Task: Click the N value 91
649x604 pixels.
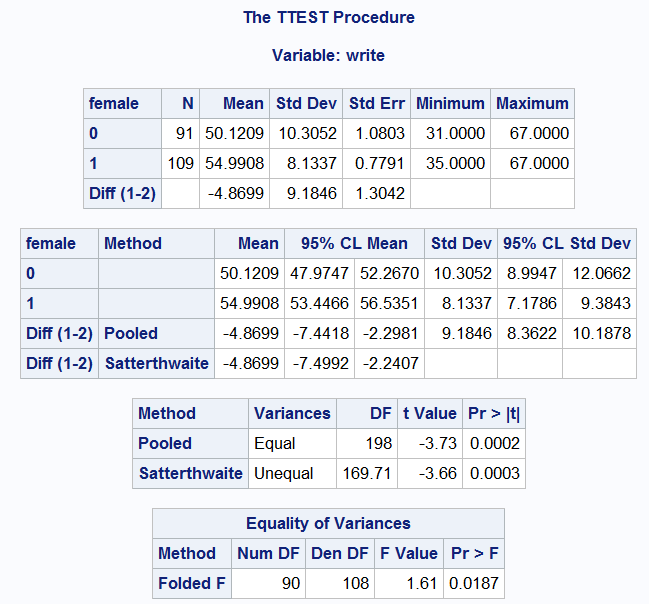Action: tap(185, 133)
